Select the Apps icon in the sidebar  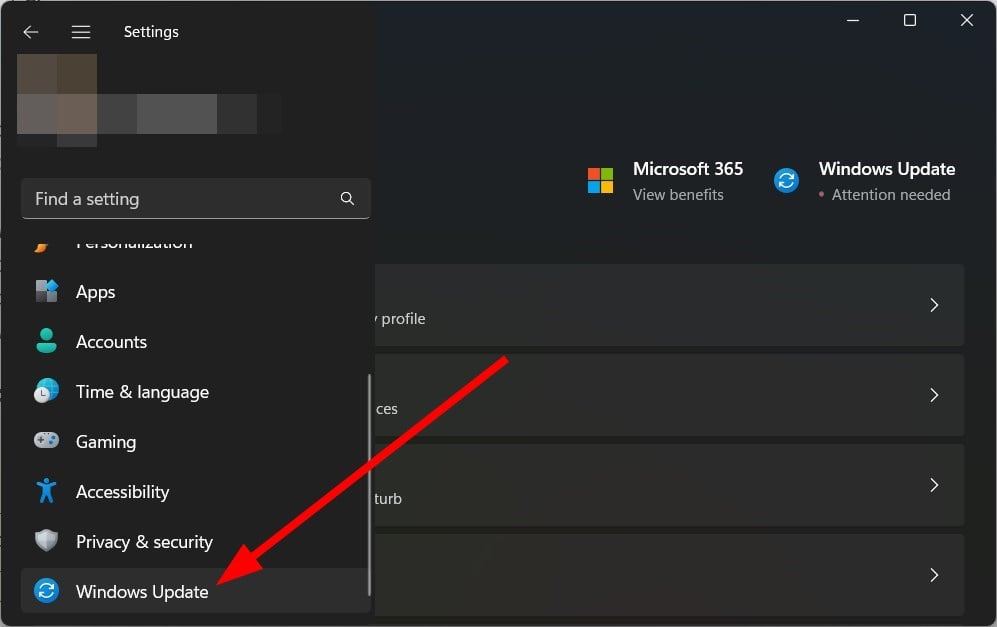46,291
